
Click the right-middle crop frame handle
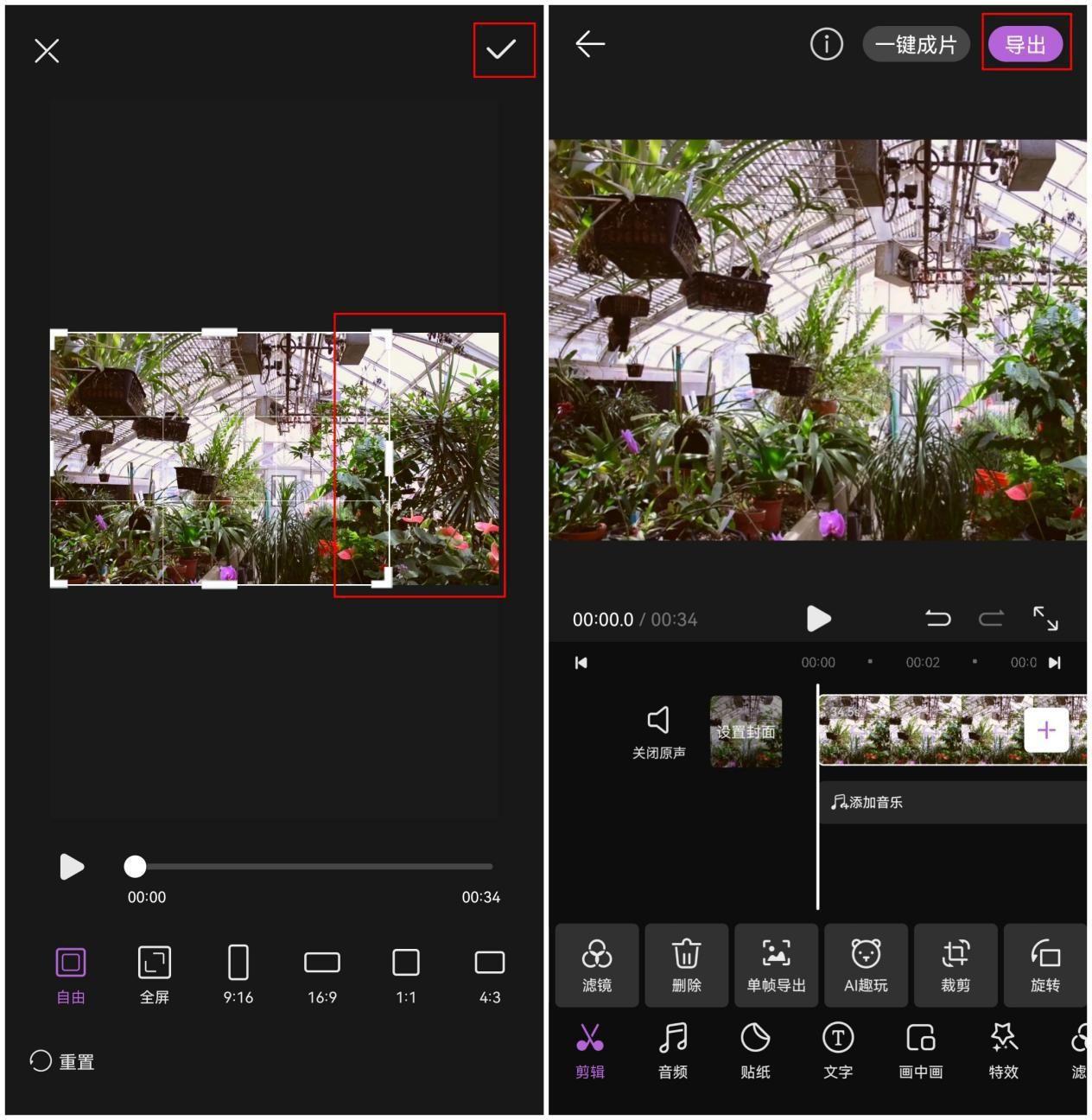[389, 458]
